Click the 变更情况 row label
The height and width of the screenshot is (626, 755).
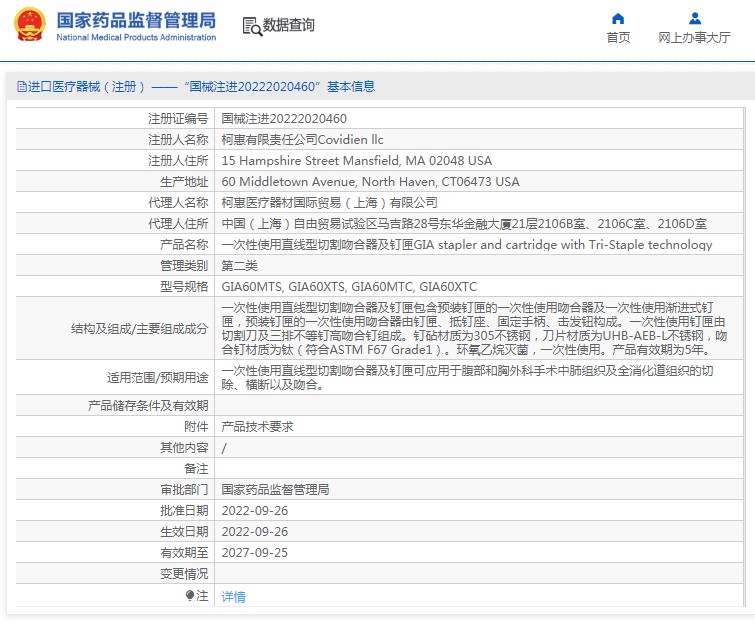pos(184,574)
